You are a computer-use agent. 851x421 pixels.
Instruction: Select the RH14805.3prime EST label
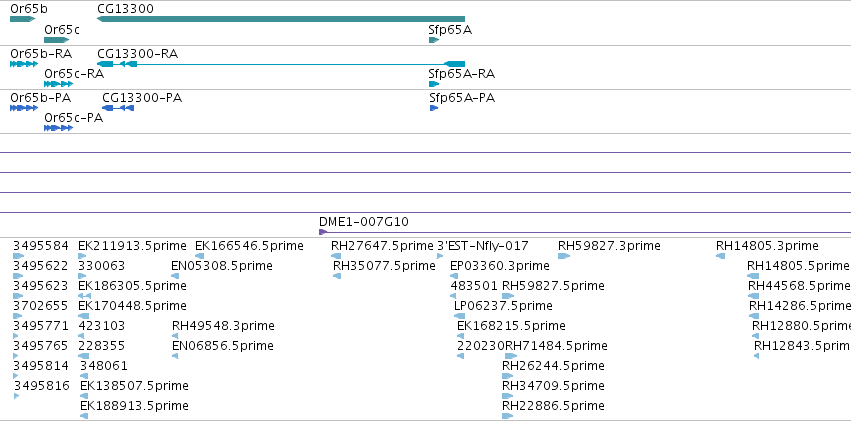(x=767, y=246)
